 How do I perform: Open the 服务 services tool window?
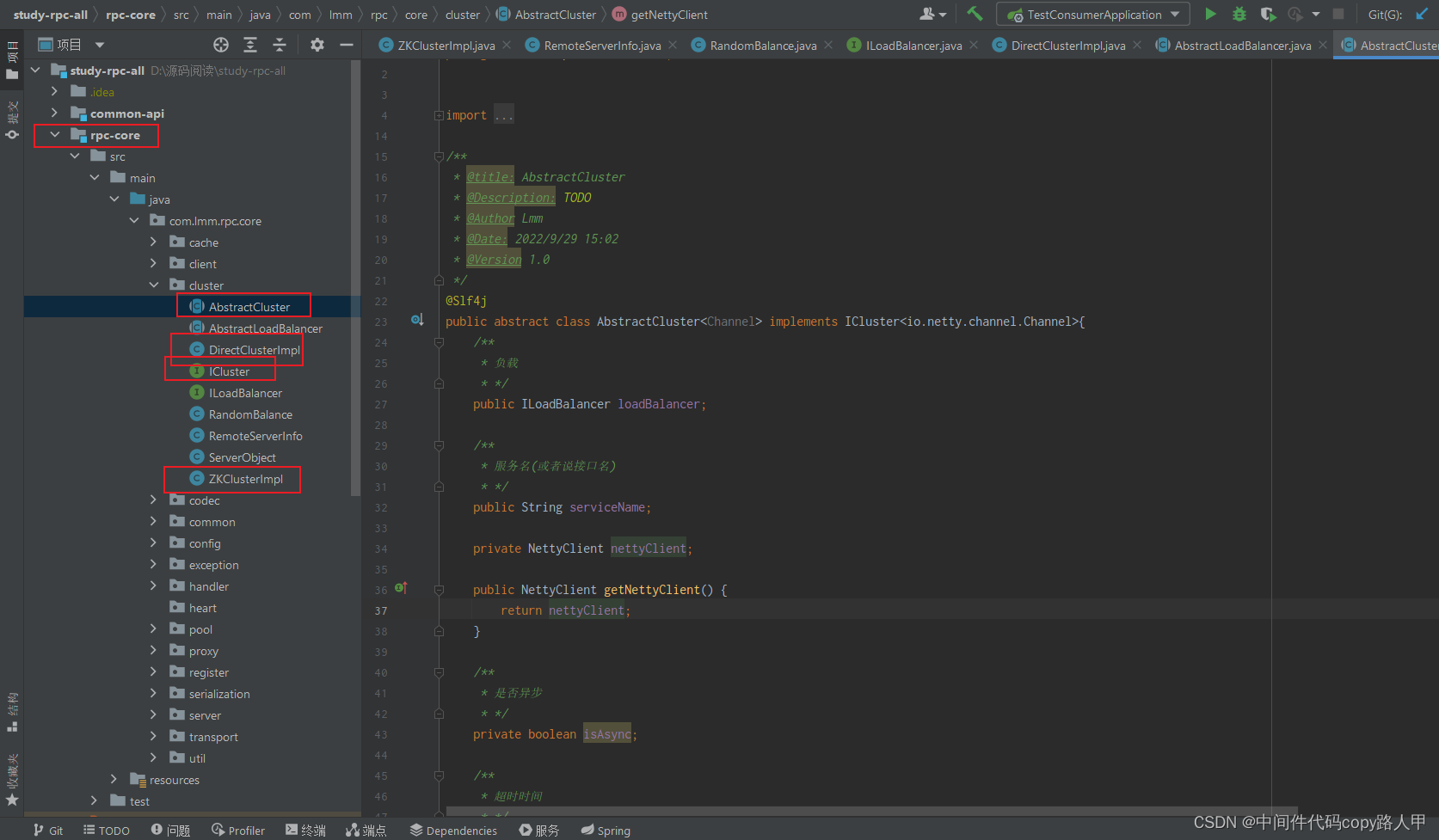(x=539, y=830)
